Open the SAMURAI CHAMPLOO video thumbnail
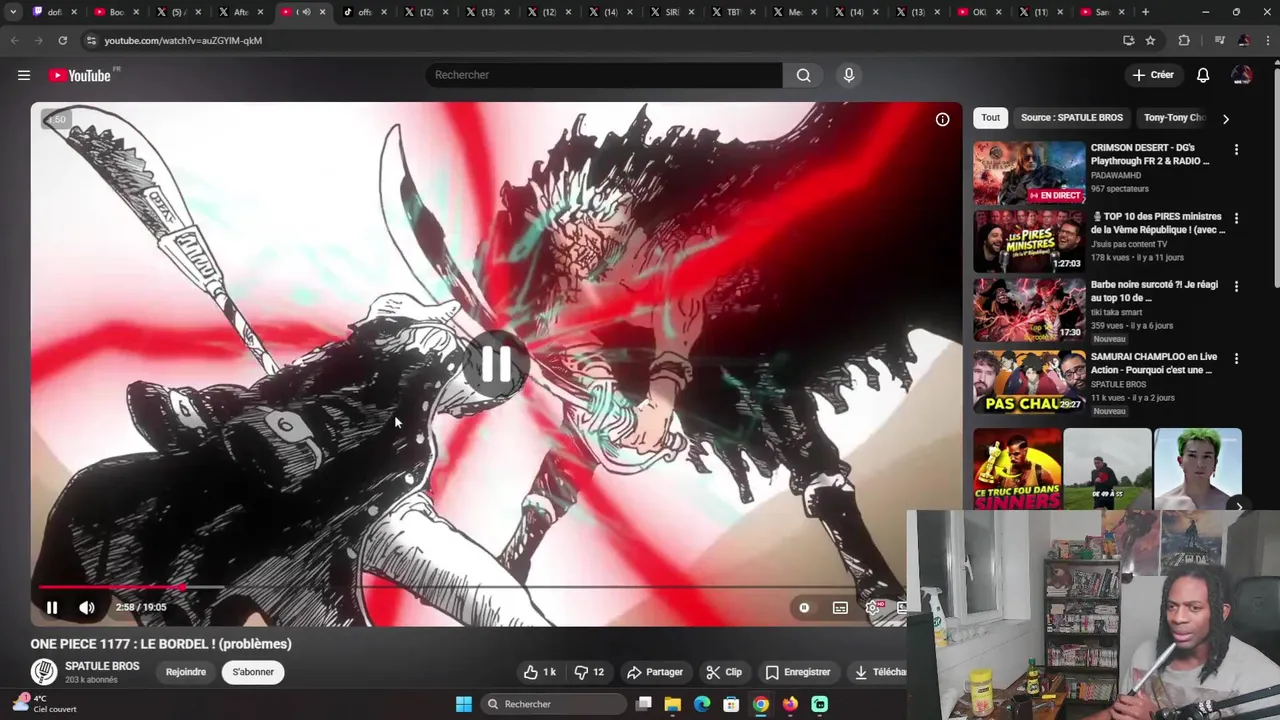 (1029, 381)
